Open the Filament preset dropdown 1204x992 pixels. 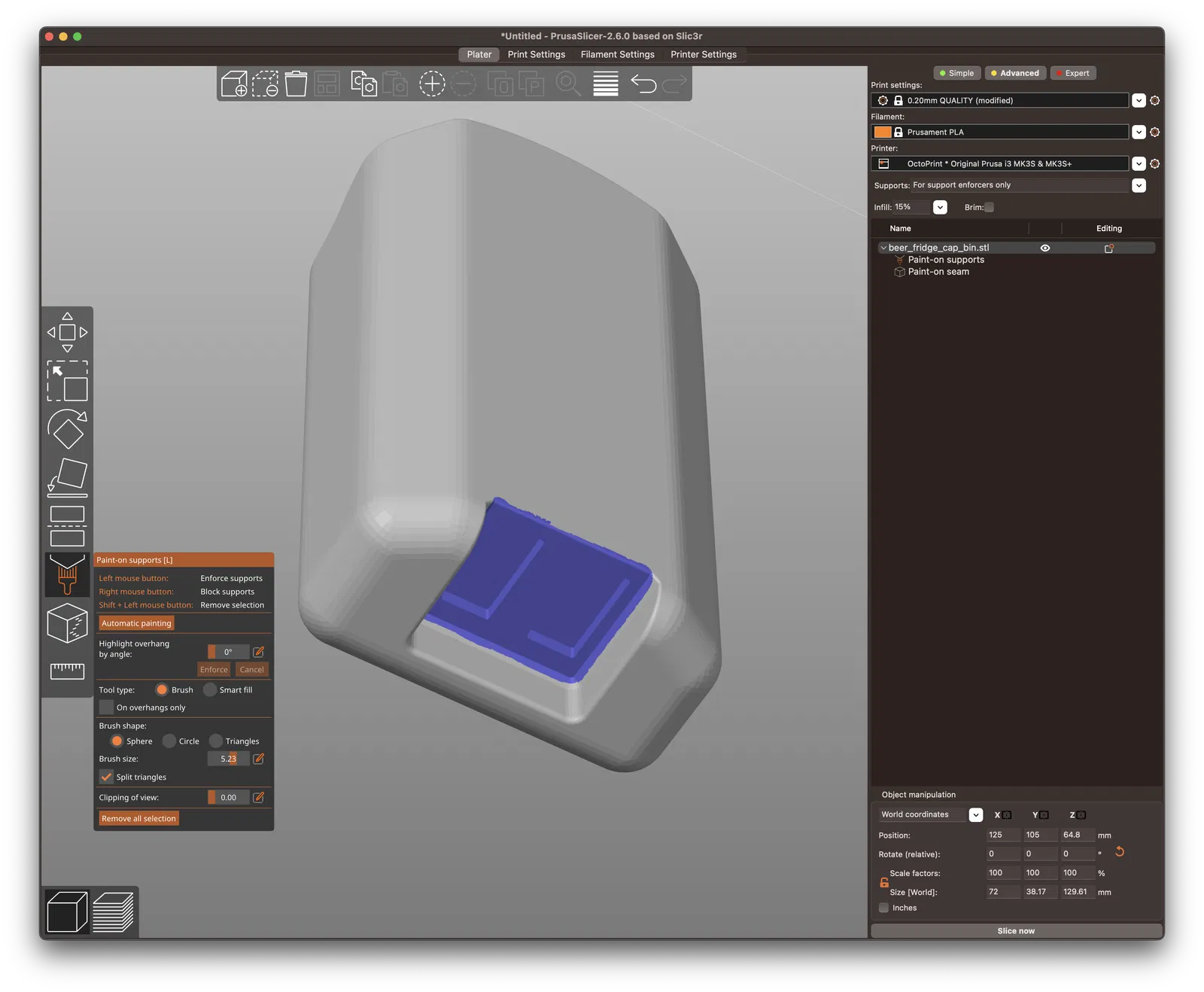(1139, 132)
